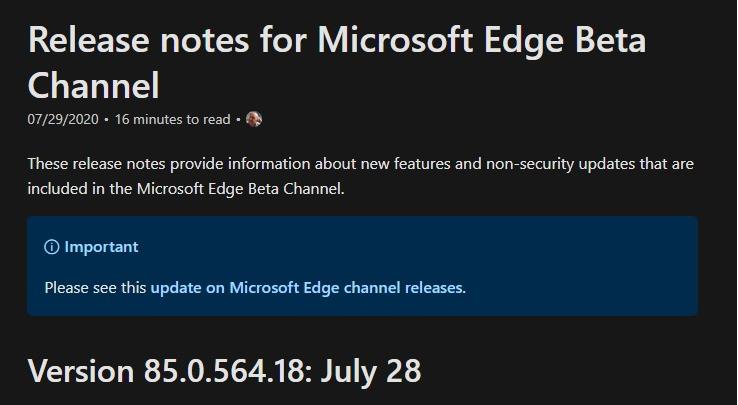This screenshot has width=738, height=405.
Task: Click the word Microsoft in the page title
Action: (395, 40)
